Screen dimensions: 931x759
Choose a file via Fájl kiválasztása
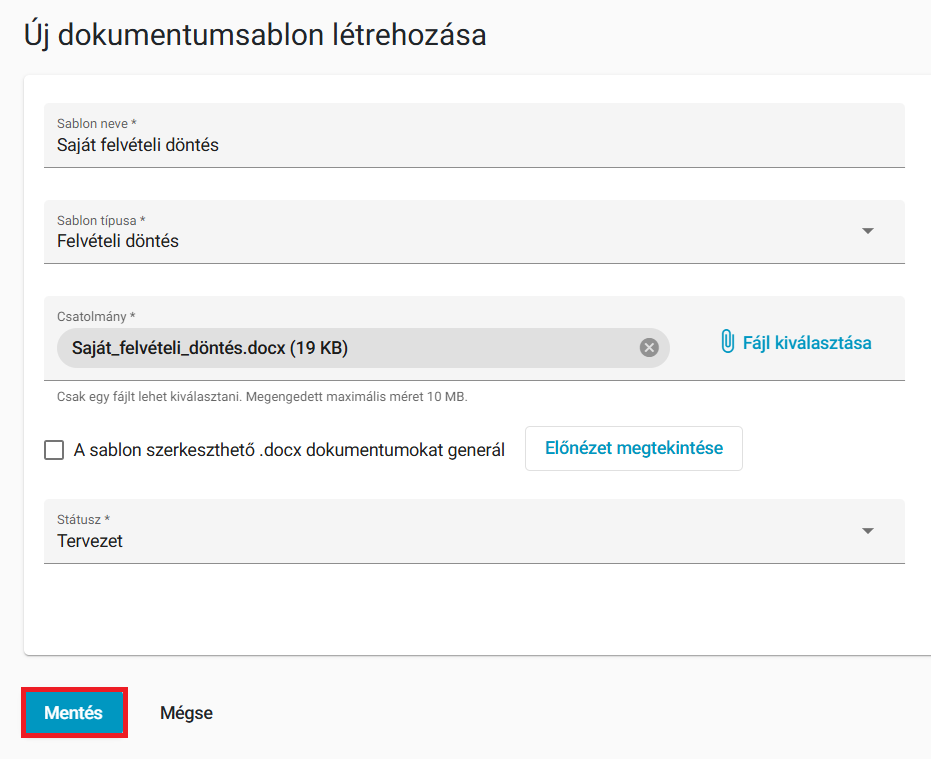coord(796,343)
